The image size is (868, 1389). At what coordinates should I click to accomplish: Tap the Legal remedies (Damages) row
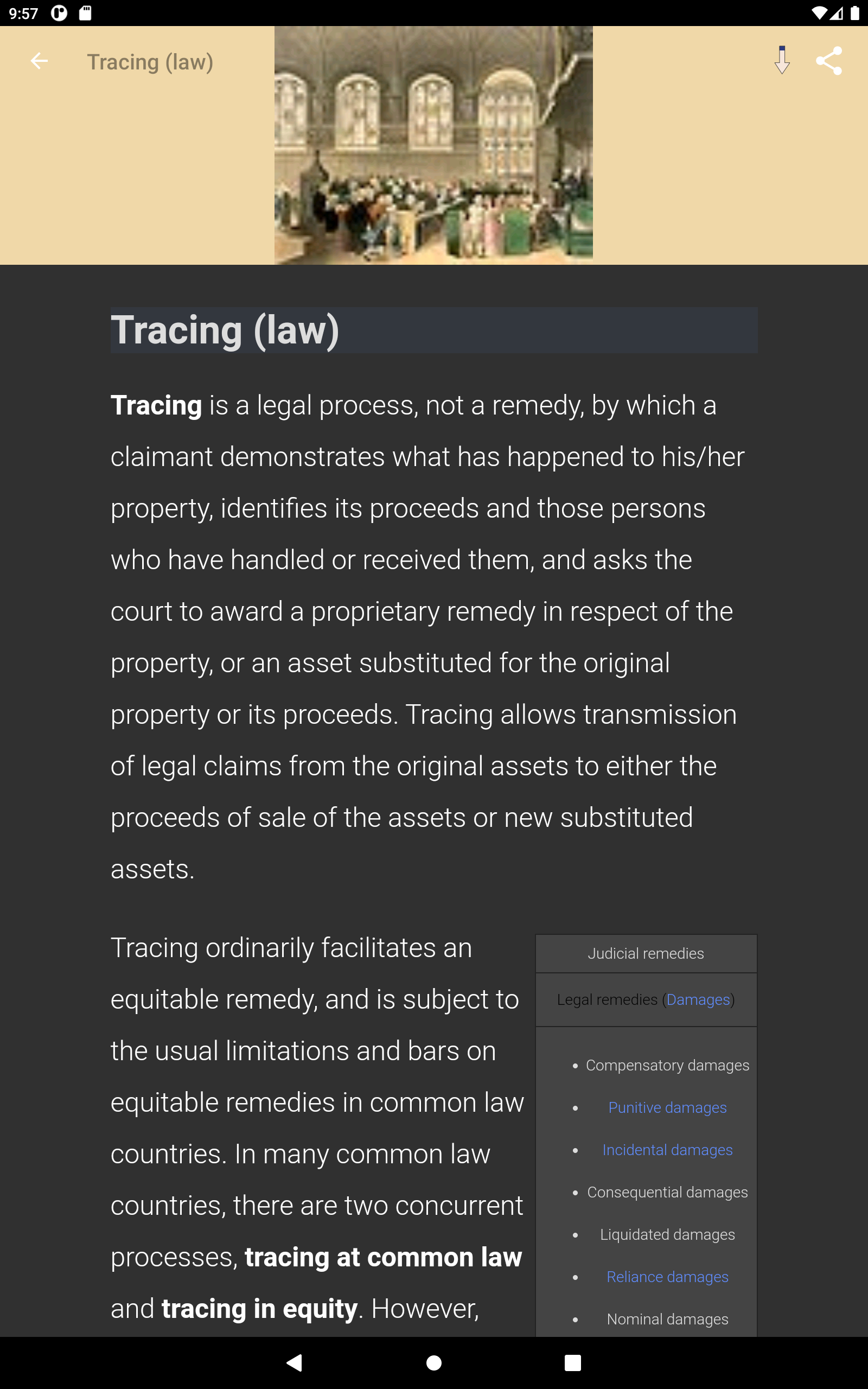[x=646, y=999]
